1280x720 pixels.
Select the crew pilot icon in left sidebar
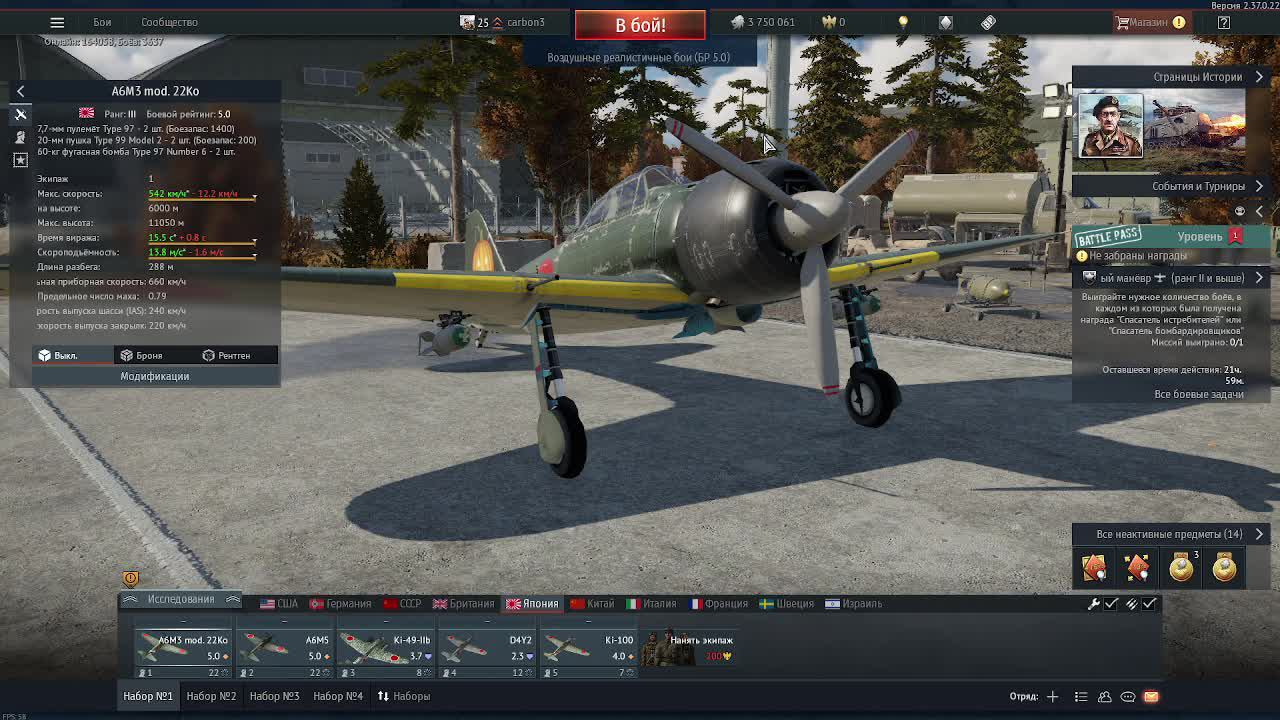point(20,137)
